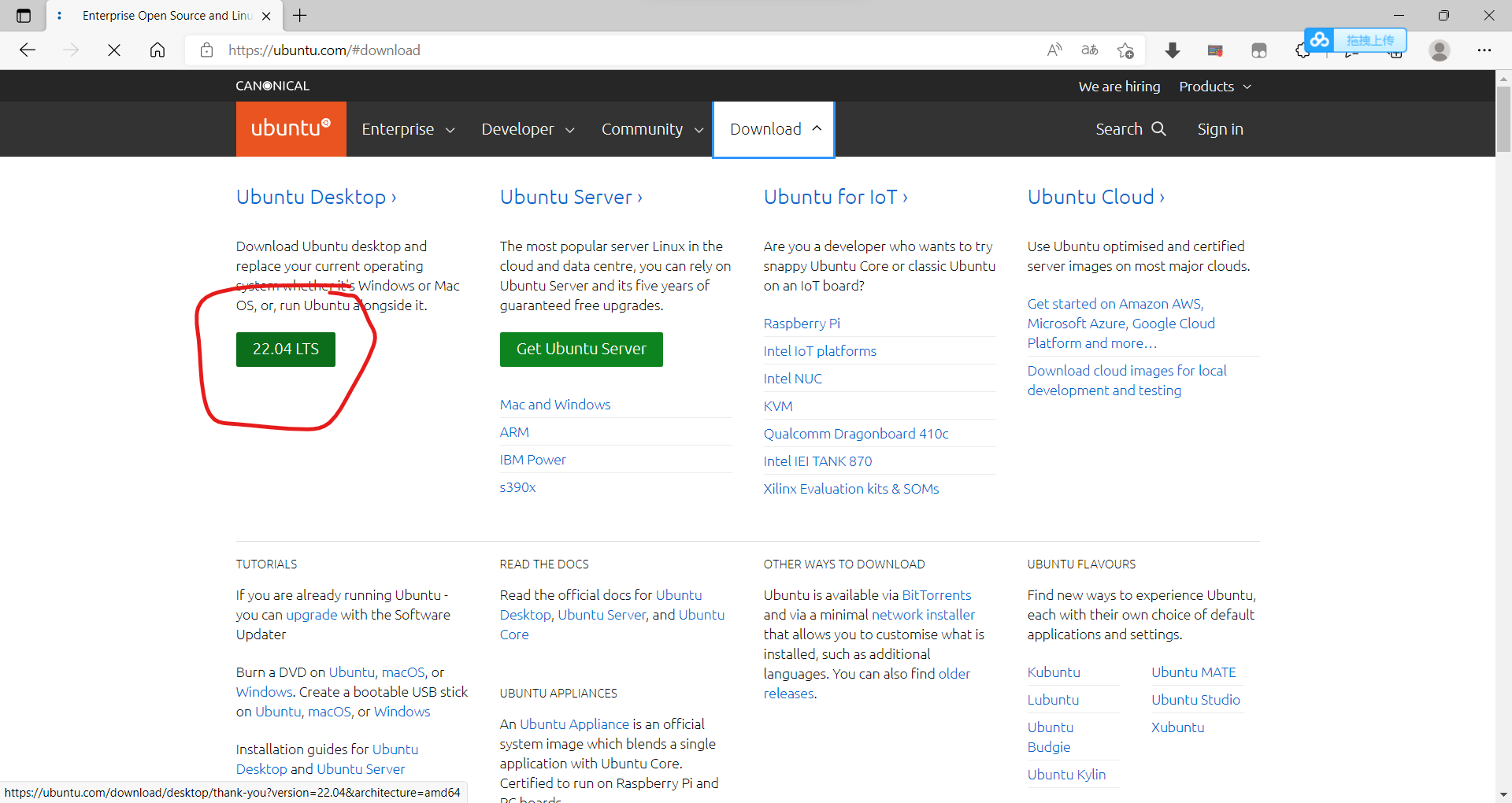Open the Ubuntu Studio link

[1195, 700]
